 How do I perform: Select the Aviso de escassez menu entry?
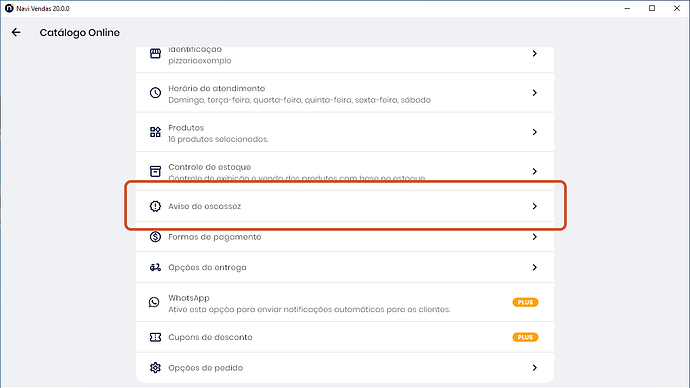pyautogui.click(x=345, y=206)
